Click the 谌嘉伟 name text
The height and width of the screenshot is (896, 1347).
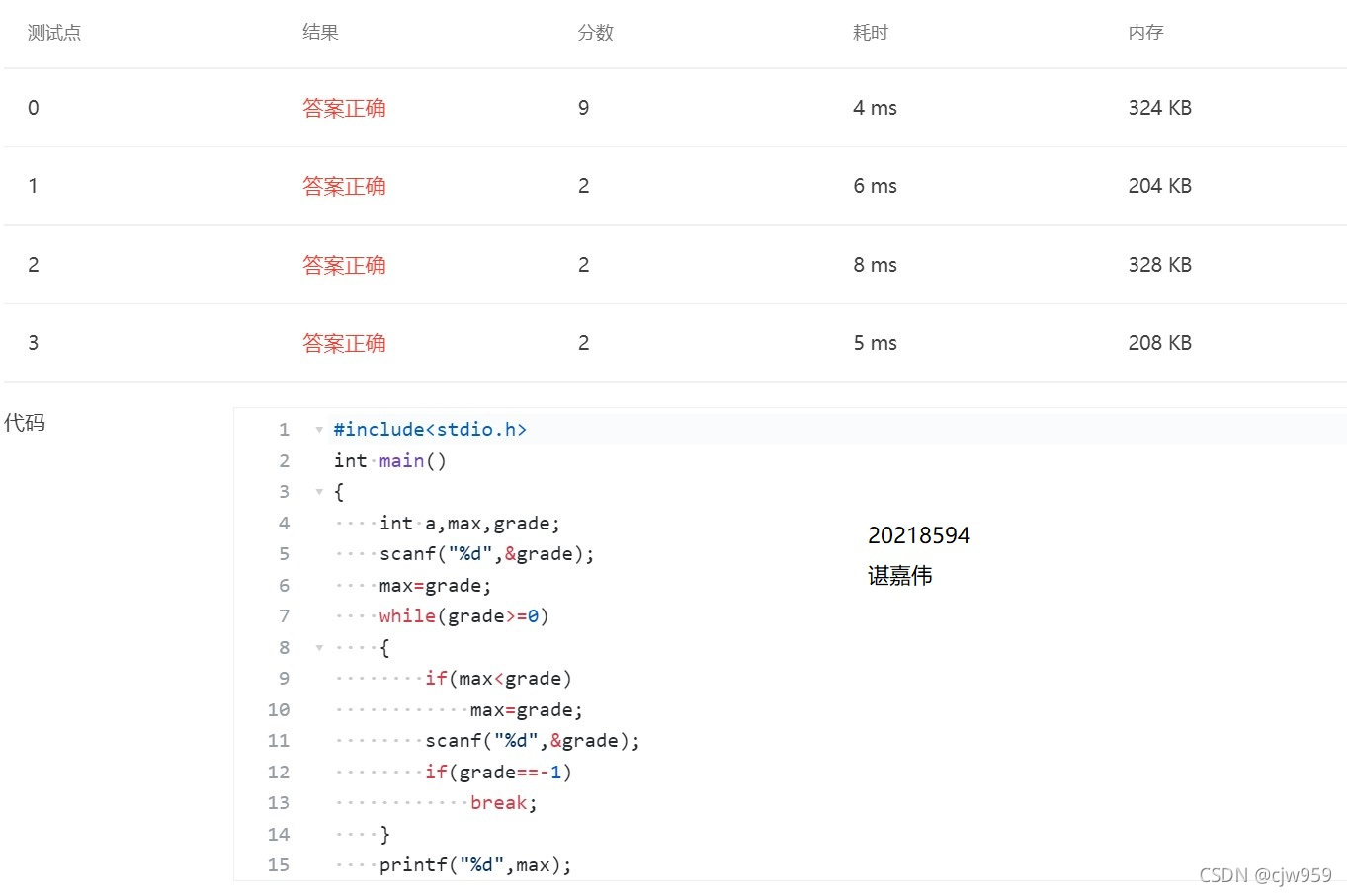pos(900,576)
